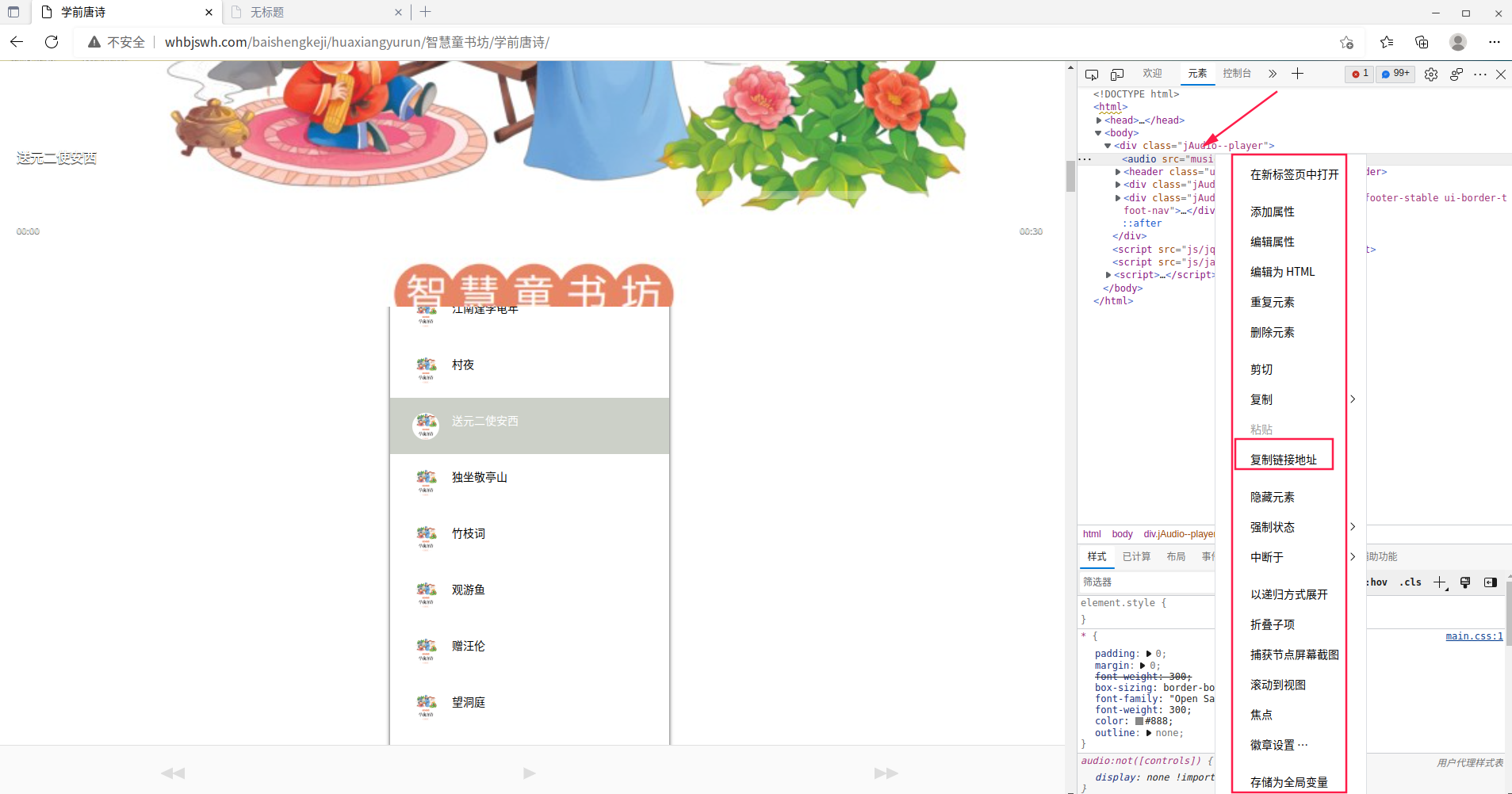Click the red error counter badge
The width and height of the screenshot is (1512, 794).
coord(1358,74)
